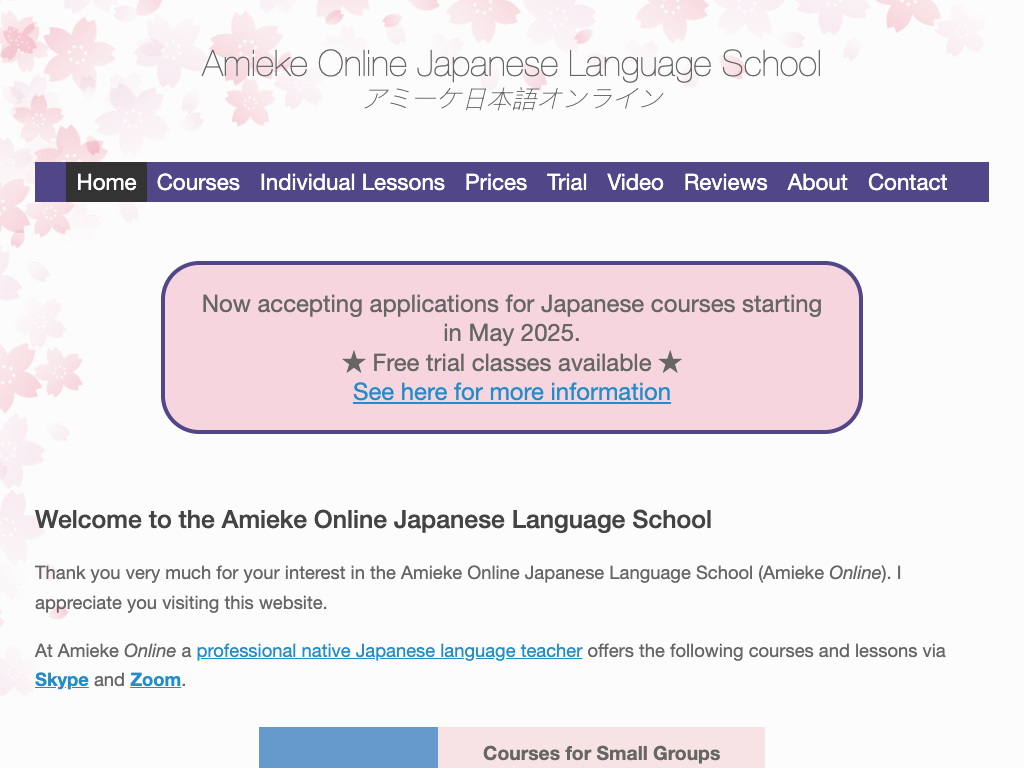Viewport: 1024px width, 768px height.
Task: Click the Zoom link
Action: (155, 680)
